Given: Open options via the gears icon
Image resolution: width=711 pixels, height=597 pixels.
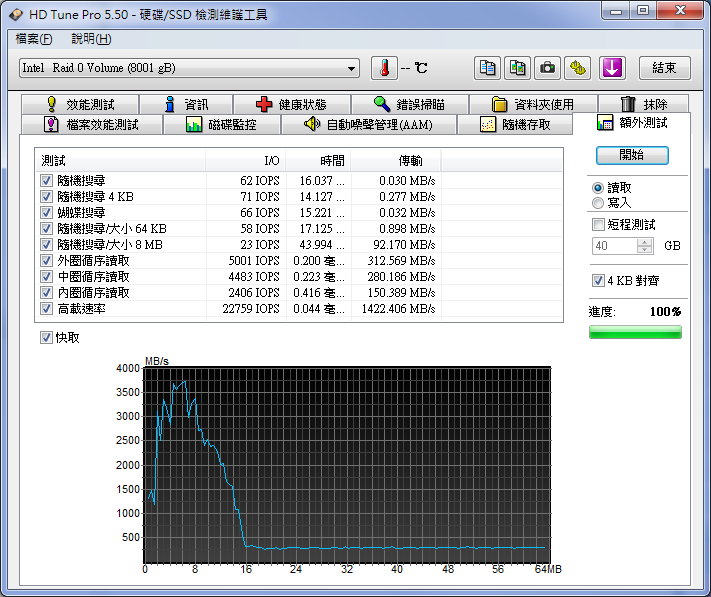Looking at the screenshot, I should click(578, 68).
